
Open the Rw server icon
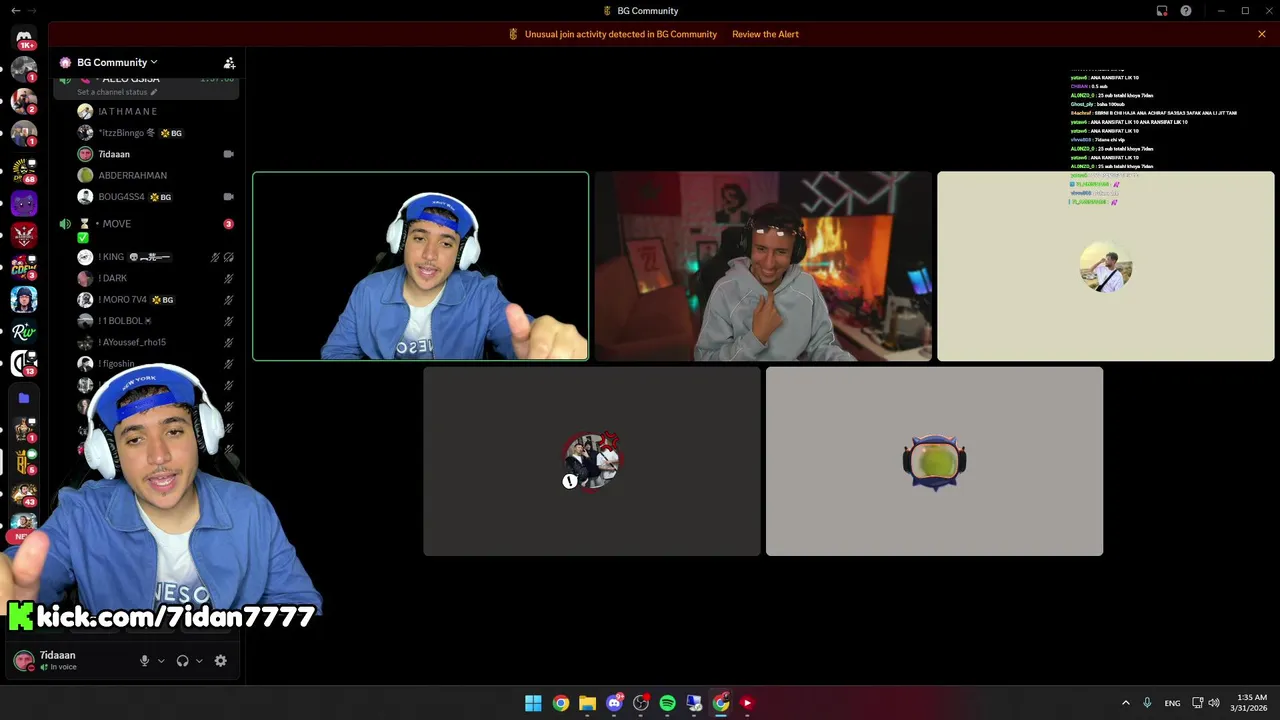click(24, 332)
